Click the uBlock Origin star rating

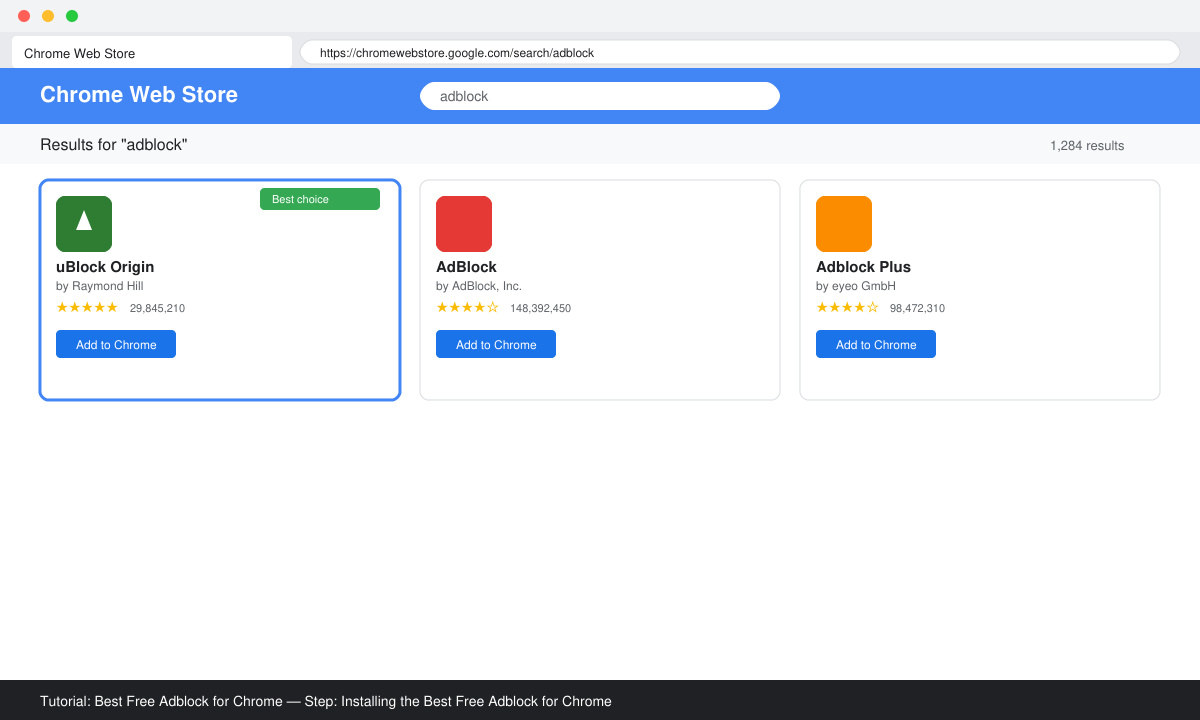point(87,307)
